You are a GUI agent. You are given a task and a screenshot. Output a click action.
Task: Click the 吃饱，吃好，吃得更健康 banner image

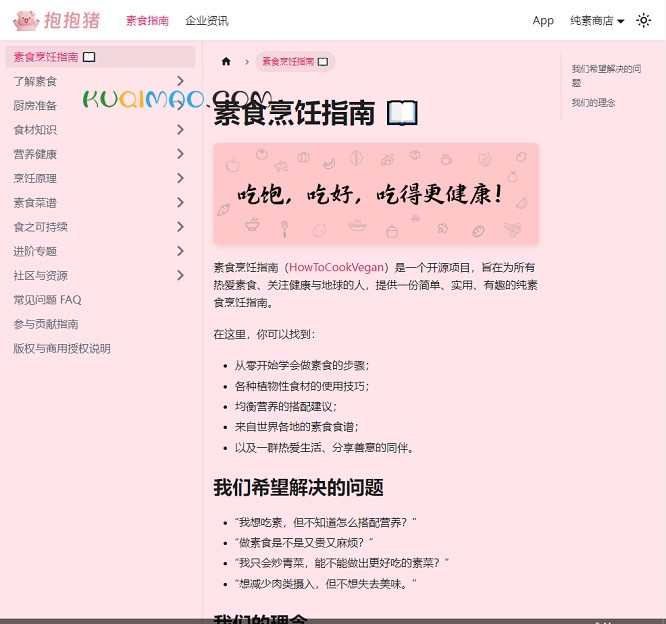pyautogui.click(x=376, y=194)
